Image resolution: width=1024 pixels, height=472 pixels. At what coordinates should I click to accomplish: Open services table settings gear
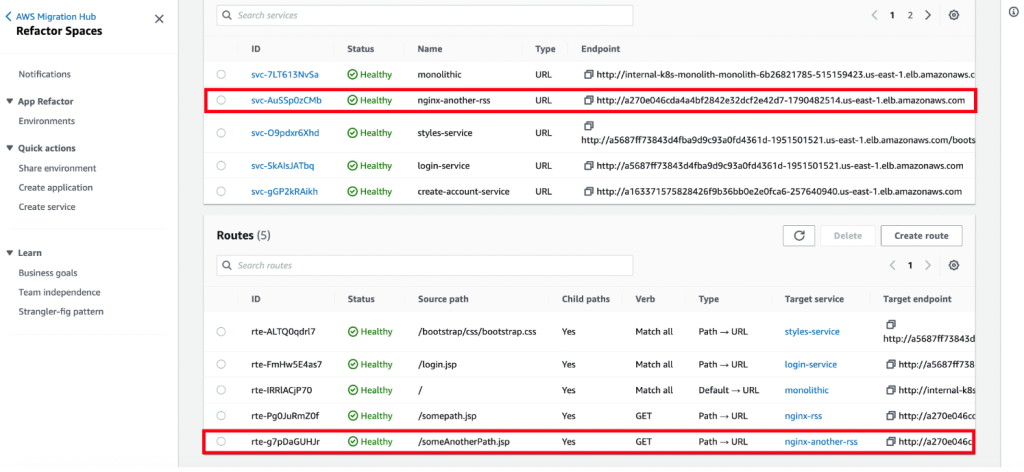(x=953, y=15)
